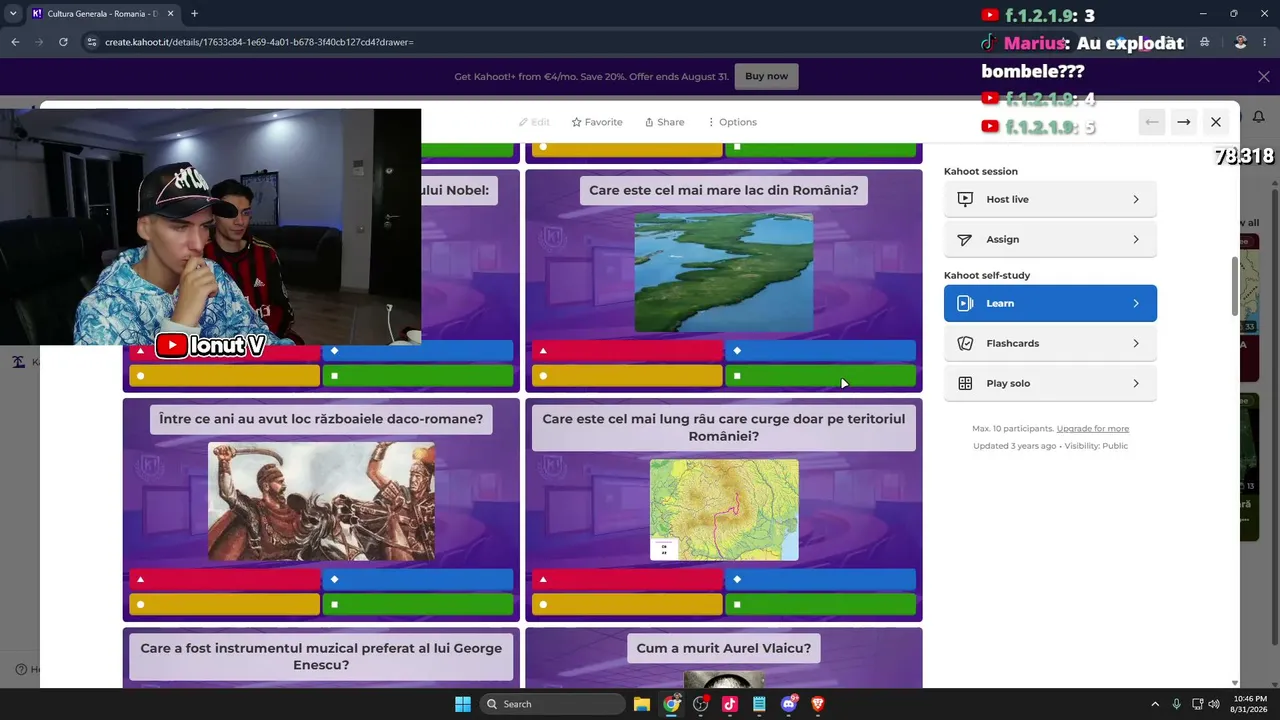Screen dimensions: 1280x720
Task: Open Google Chrome from the taskbar
Action: pyautogui.click(x=671, y=704)
